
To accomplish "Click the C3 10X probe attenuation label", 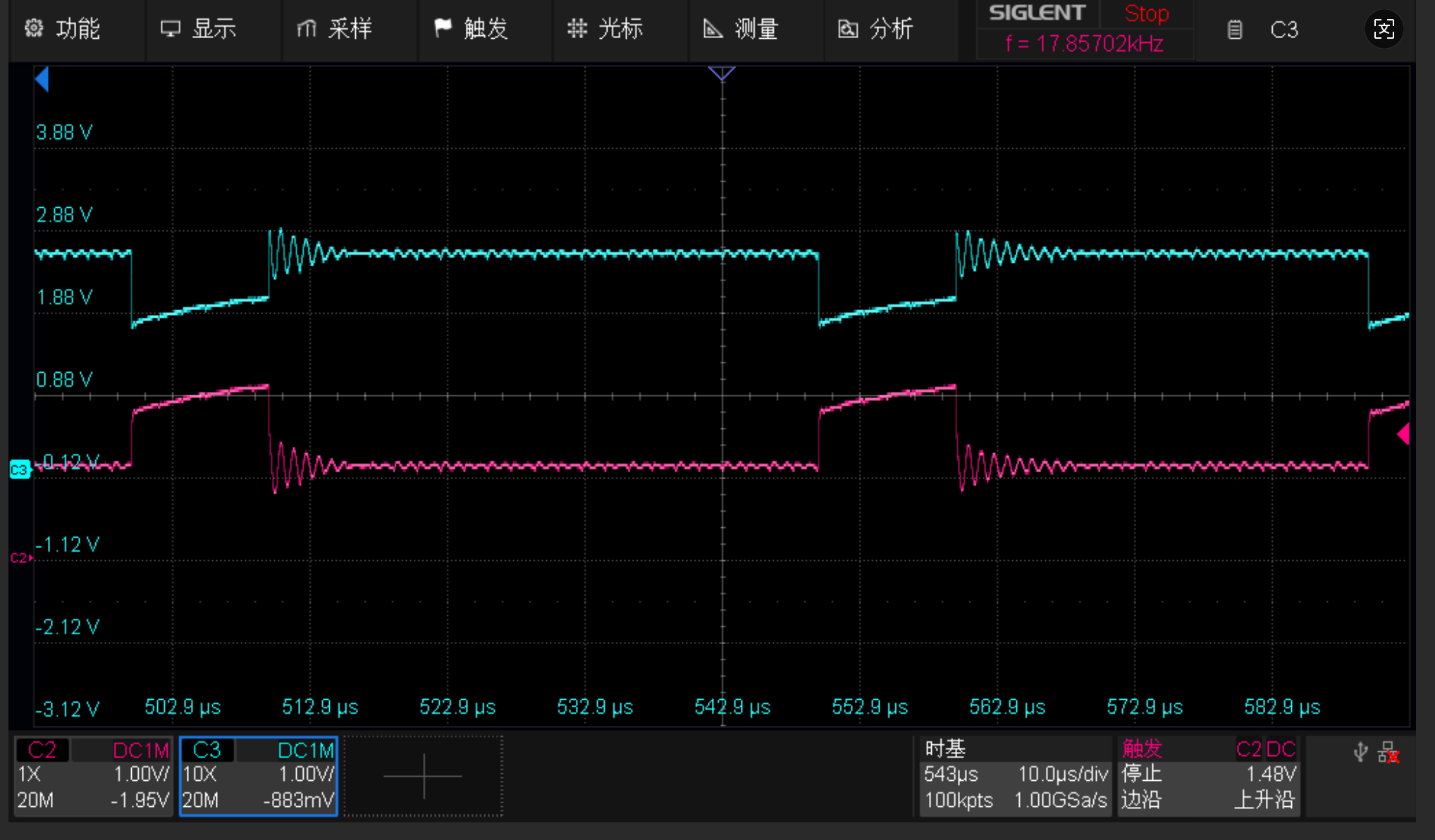I will tap(199, 774).
